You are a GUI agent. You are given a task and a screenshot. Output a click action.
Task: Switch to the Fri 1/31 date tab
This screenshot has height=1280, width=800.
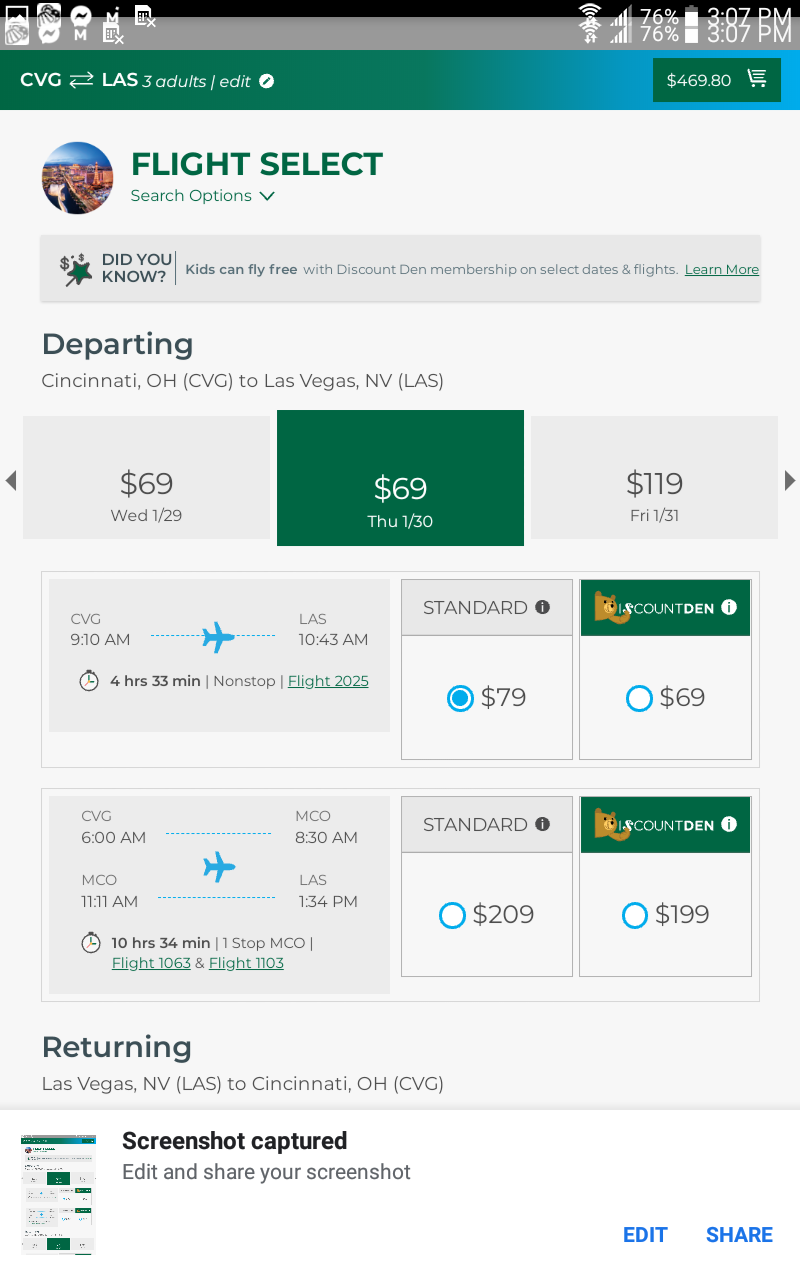pyautogui.click(x=654, y=493)
